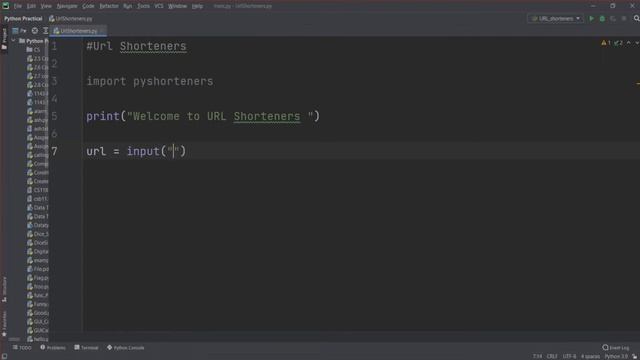Image resolution: width=640 pixels, height=360 pixels.
Task: Click the stop process icon
Action: pos(624,18)
